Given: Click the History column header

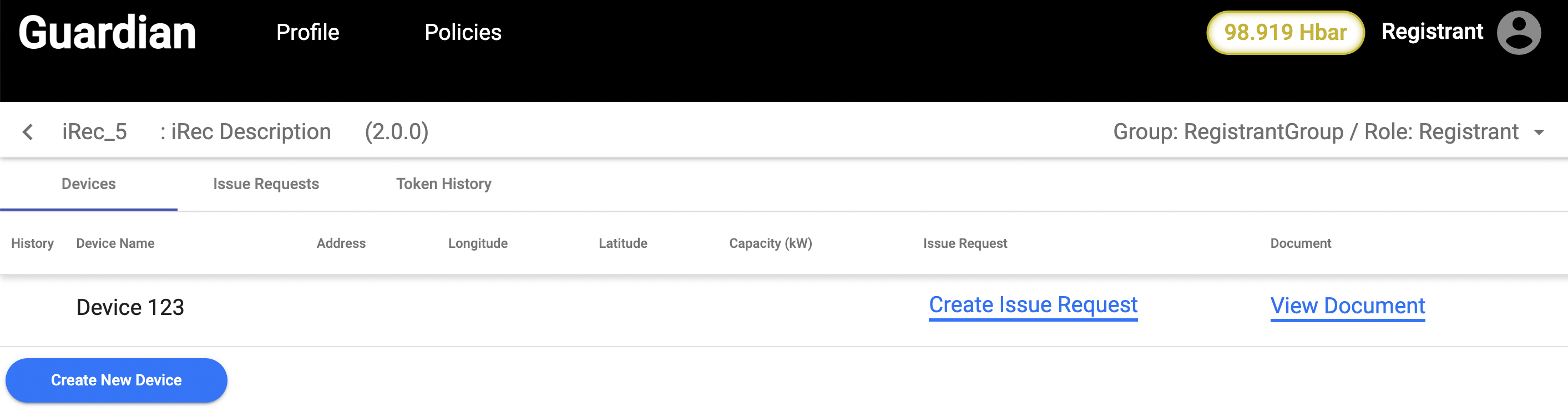Looking at the screenshot, I should click(x=32, y=243).
